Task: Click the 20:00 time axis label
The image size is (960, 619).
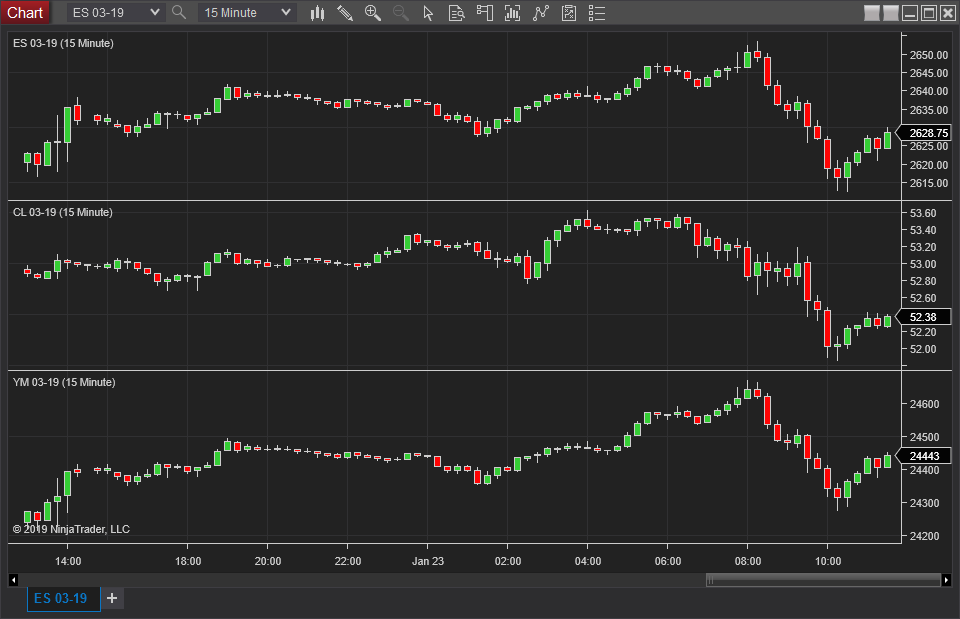Action: (268, 561)
